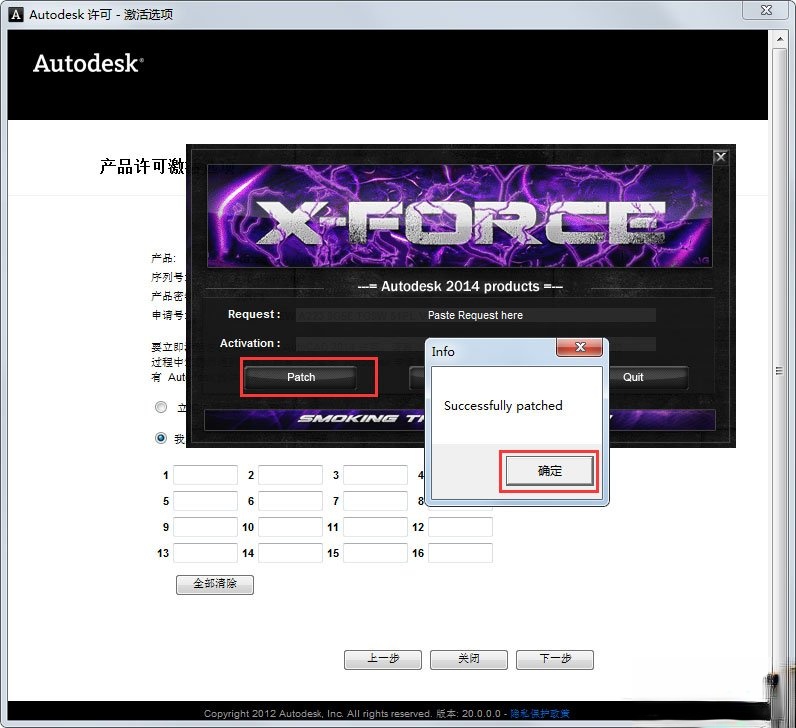Click the 关闭 close button at bottom

click(x=469, y=659)
